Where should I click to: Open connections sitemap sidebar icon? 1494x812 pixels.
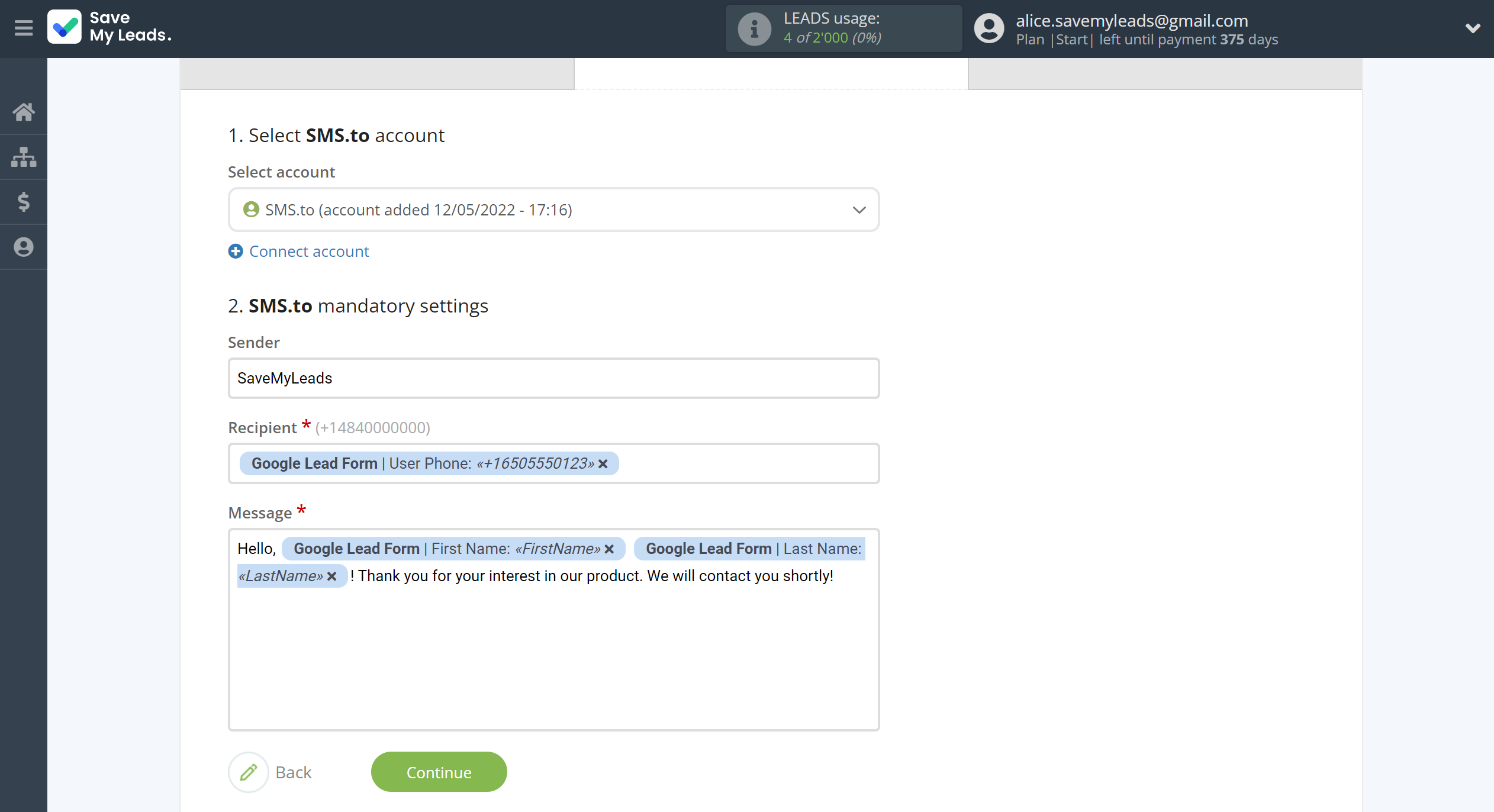coord(24,157)
